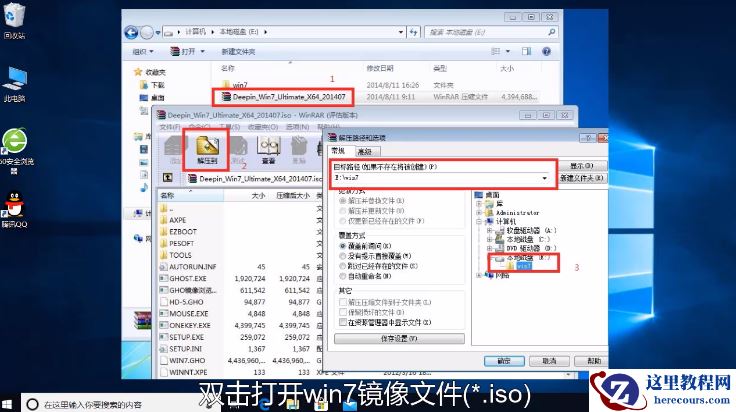Click the 取消 button in extraction dialog
The width and height of the screenshot is (736, 412).
[549, 361]
